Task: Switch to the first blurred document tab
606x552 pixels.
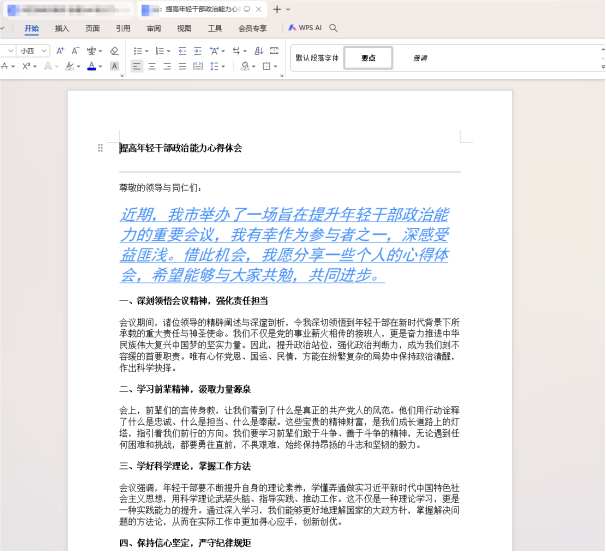Action: (68, 9)
